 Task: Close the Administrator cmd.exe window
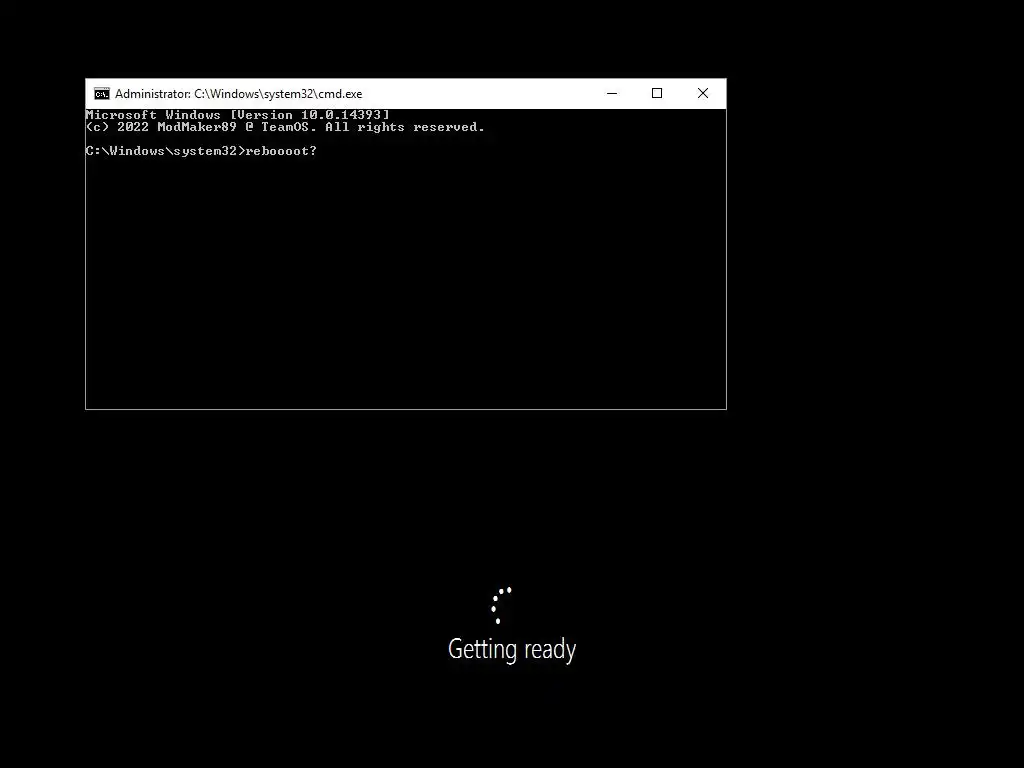(703, 93)
